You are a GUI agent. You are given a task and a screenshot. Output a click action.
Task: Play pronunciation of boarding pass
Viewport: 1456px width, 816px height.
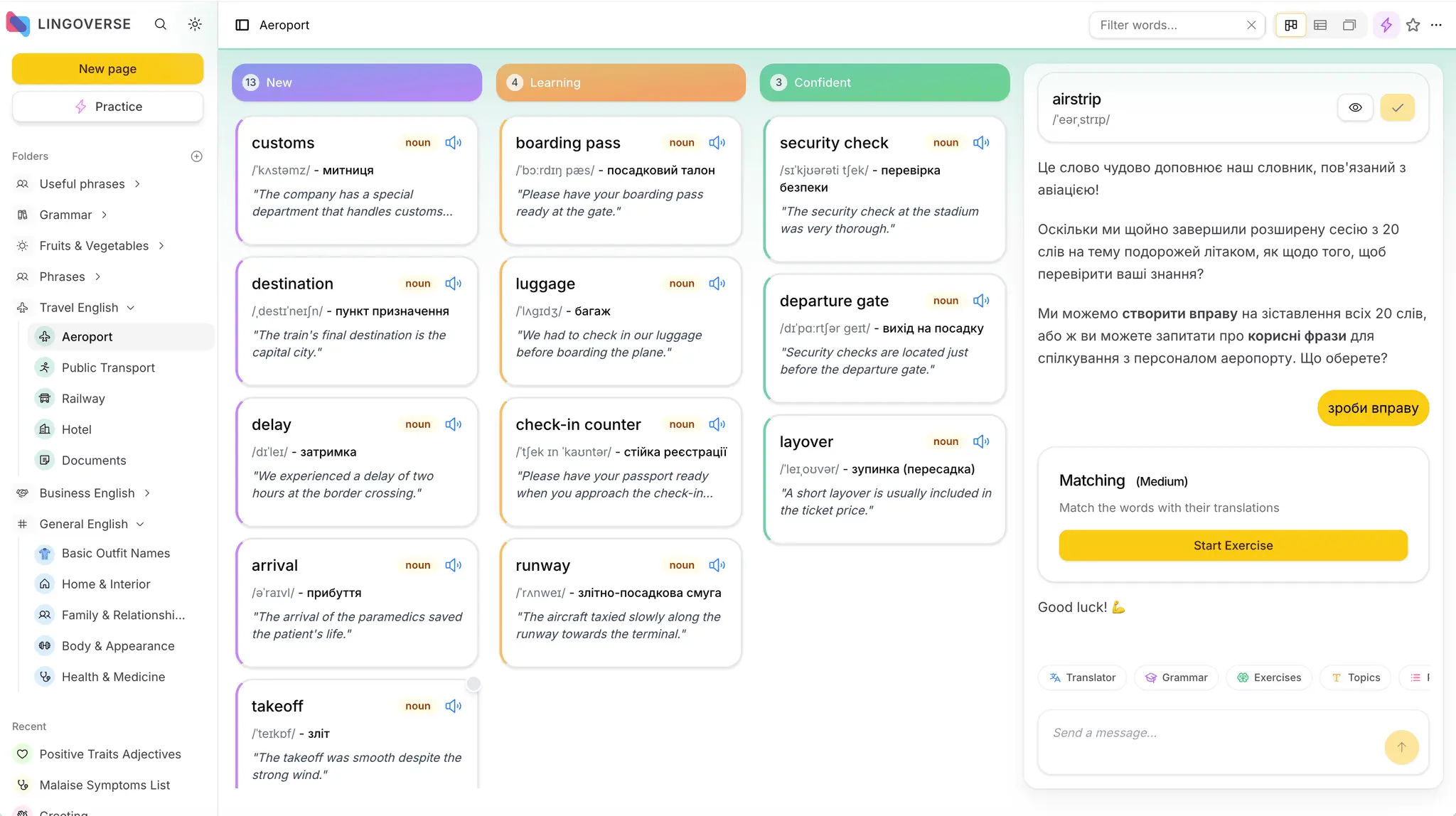click(717, 143)
